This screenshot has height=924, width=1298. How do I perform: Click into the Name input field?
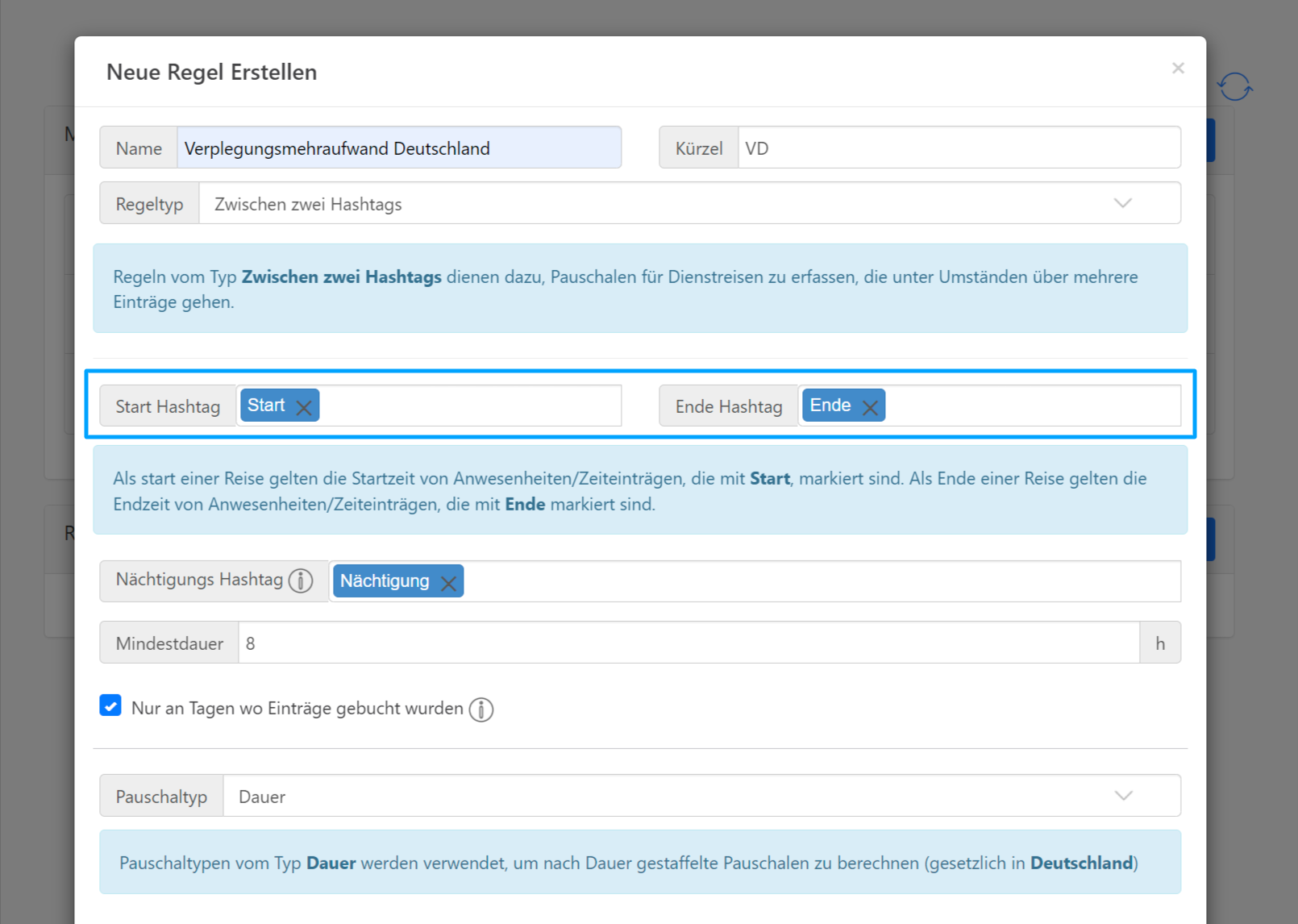pyautogui.click(x=398, y=148)
